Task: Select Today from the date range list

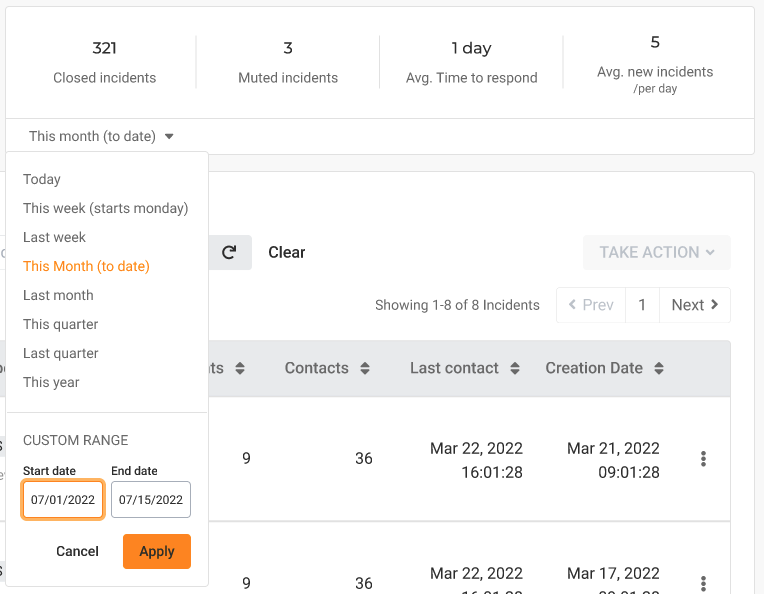Action: [x=42, y=180]
